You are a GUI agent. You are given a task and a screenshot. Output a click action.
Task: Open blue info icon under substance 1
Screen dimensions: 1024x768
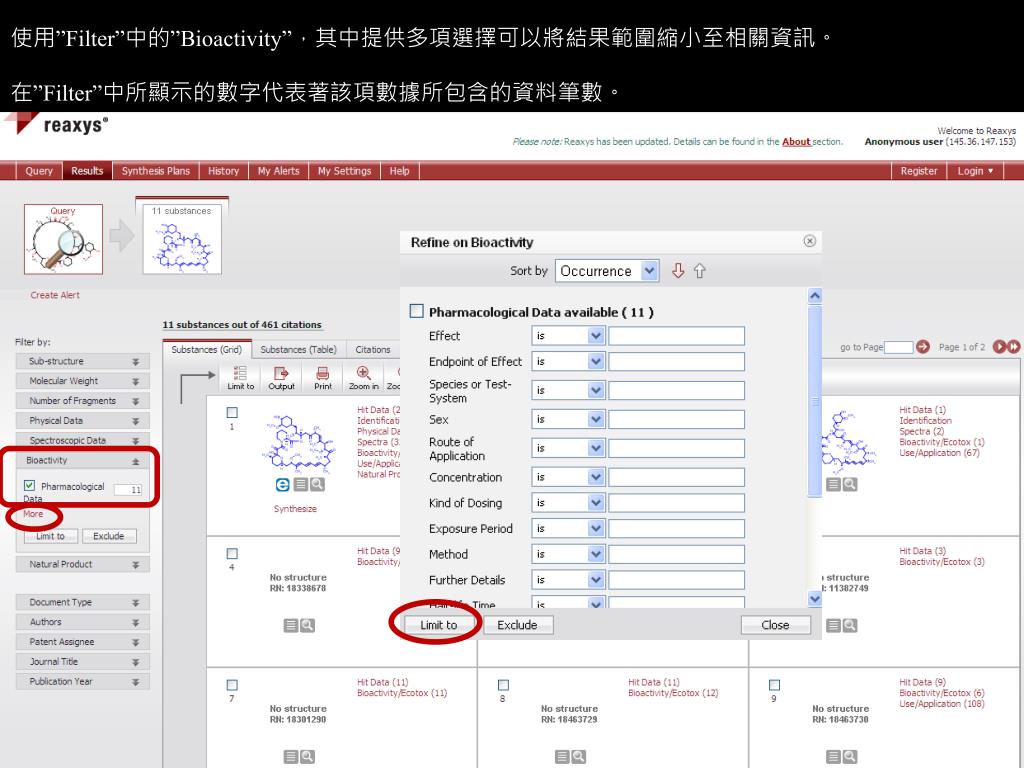pos(282,485)
